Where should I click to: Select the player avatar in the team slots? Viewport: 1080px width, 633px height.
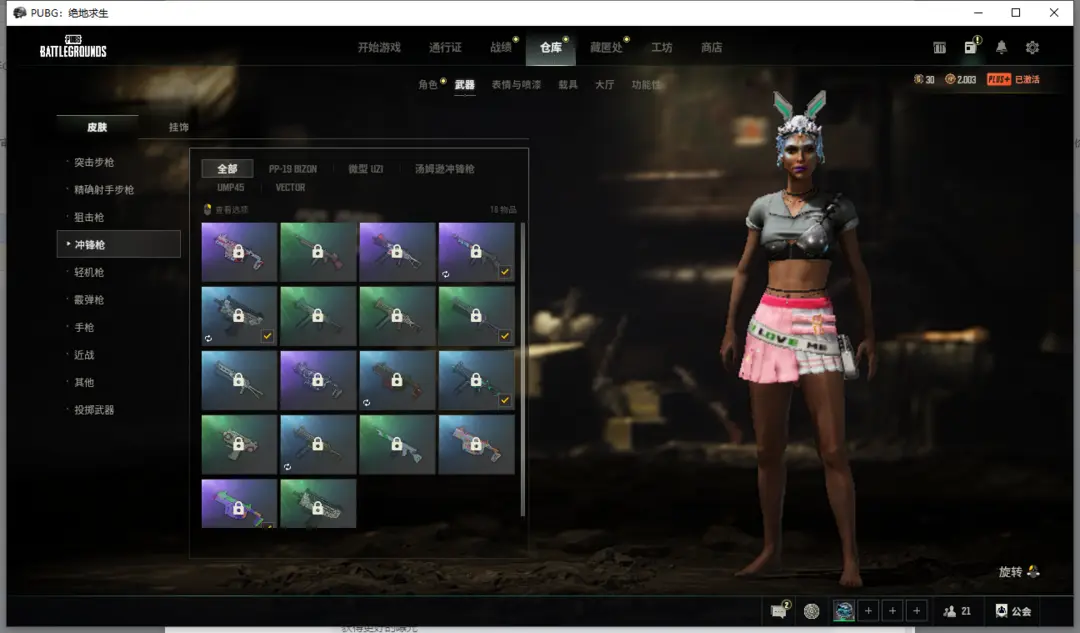[844, 611]
